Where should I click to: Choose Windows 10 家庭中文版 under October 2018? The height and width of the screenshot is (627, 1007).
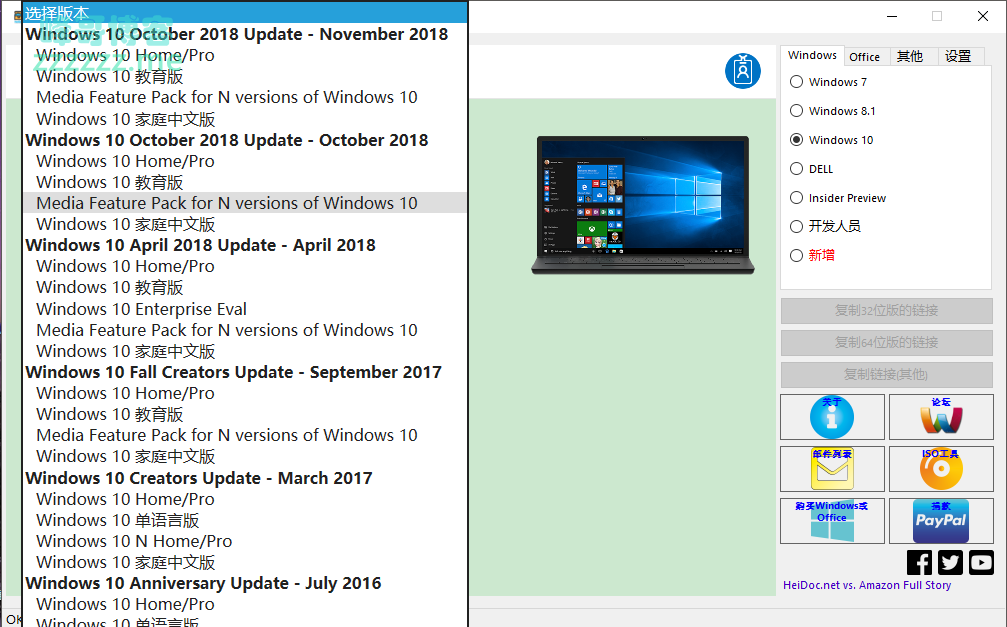click(x=245, y=224)
